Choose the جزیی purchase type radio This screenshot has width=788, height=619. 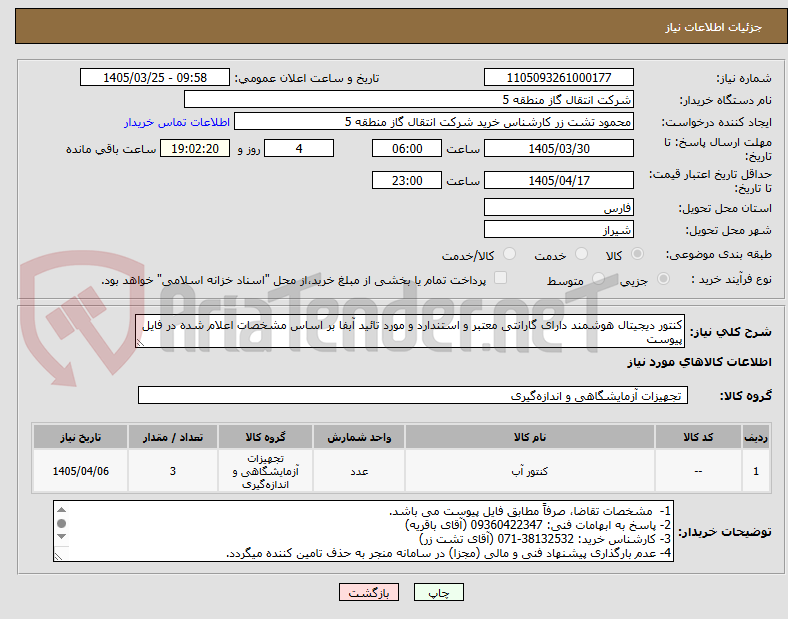pyautogui.click(x=663, y=278)
